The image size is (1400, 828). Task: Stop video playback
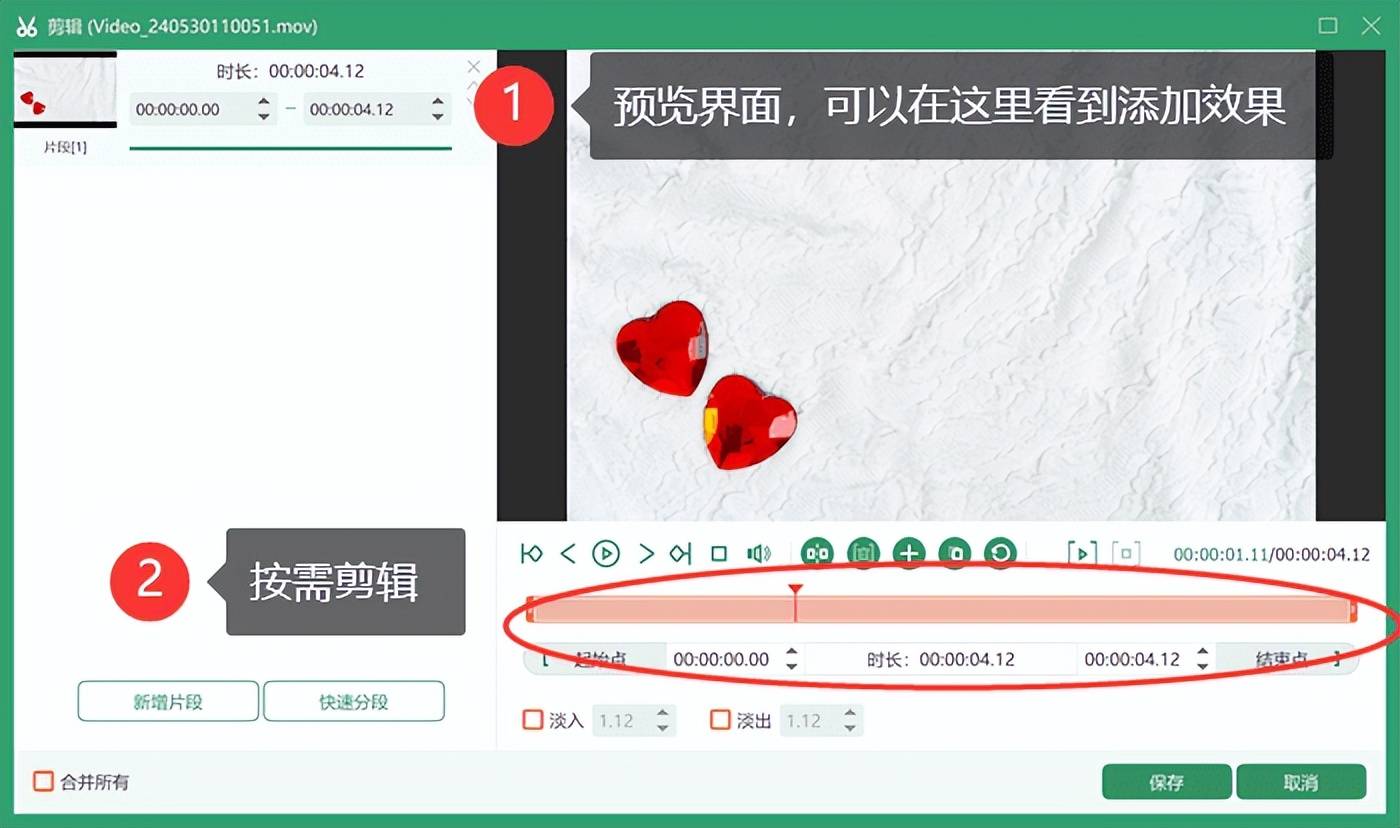tap(718, 553)
